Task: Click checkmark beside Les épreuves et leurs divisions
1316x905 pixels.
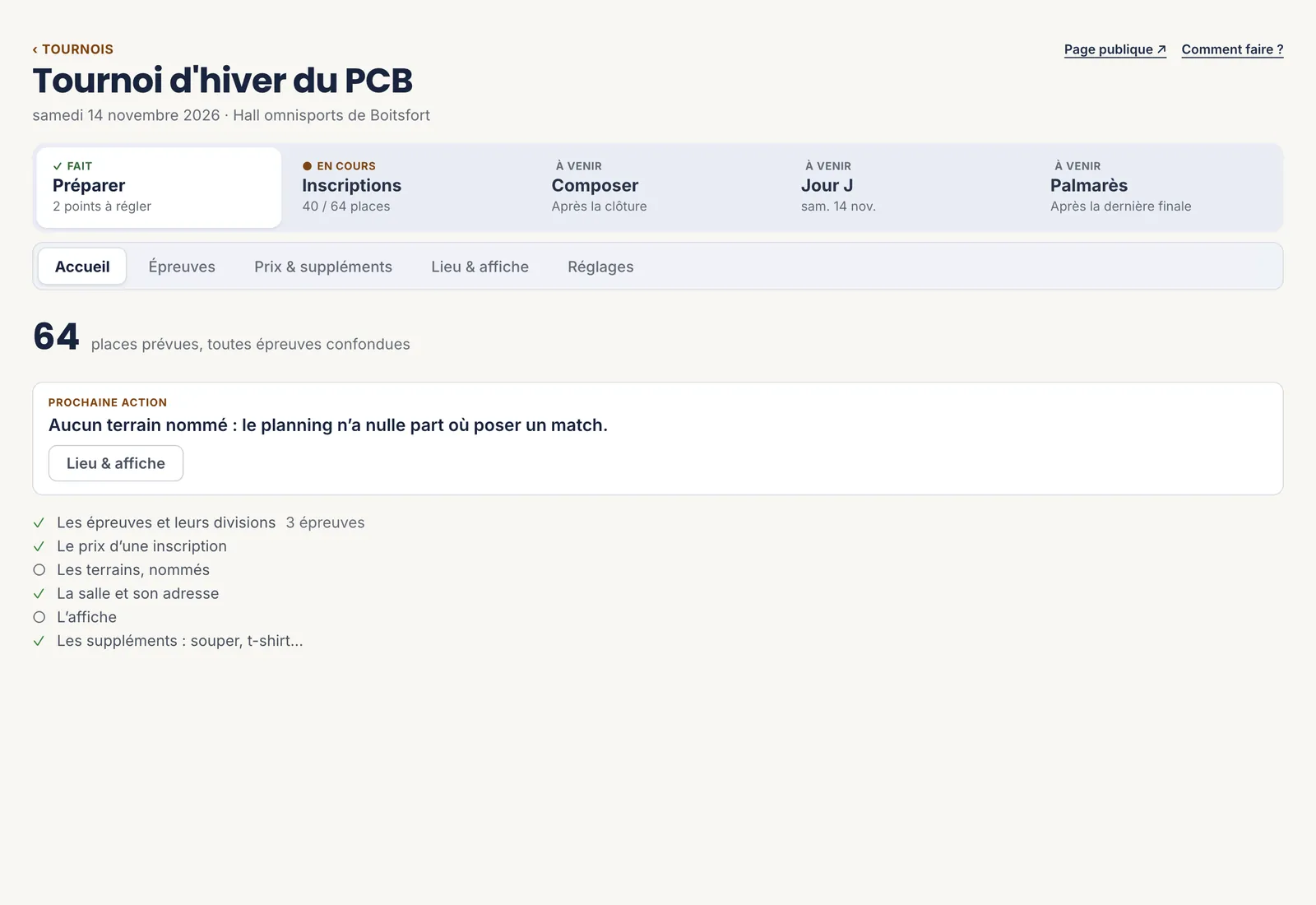Action: [x=39, y=522]
